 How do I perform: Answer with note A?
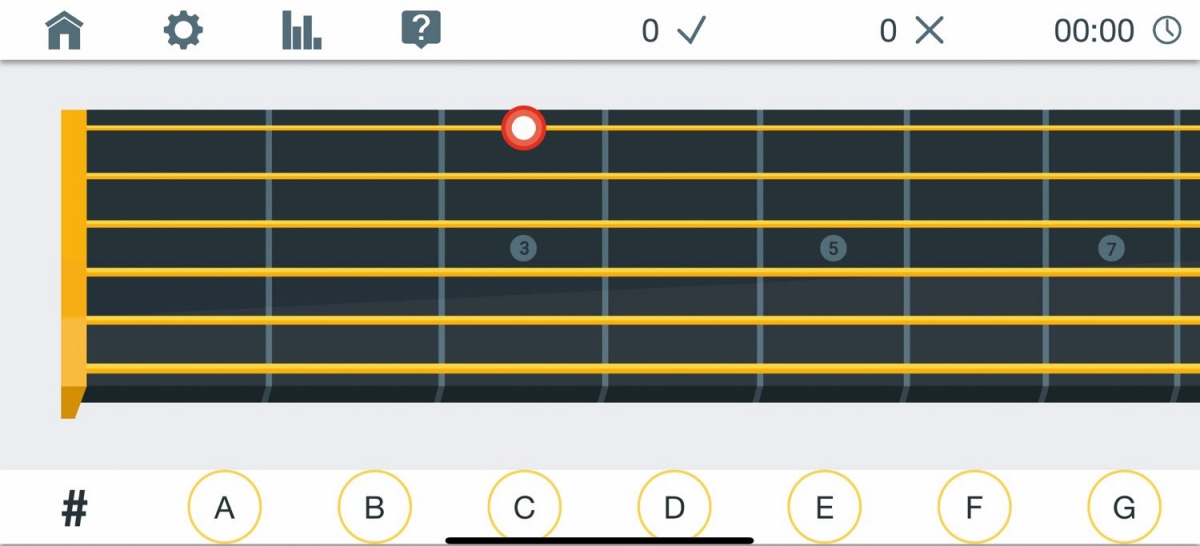(224, 508)
